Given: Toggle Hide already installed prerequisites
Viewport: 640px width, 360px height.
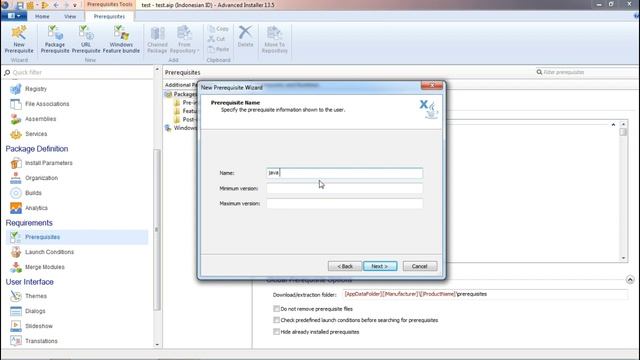Looking at the screenshot, I should click(276, 332).
